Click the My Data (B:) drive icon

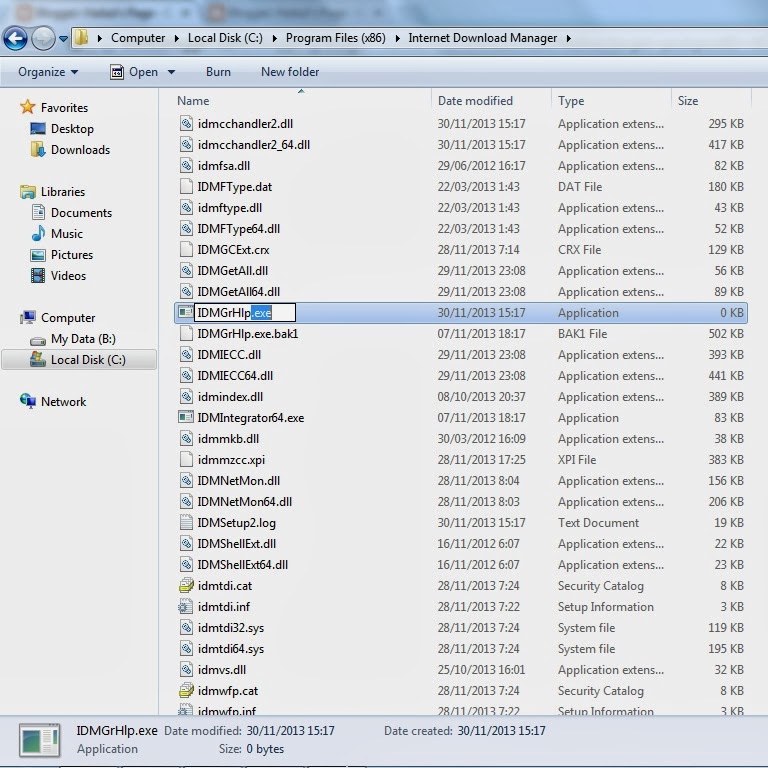(38, 340)
